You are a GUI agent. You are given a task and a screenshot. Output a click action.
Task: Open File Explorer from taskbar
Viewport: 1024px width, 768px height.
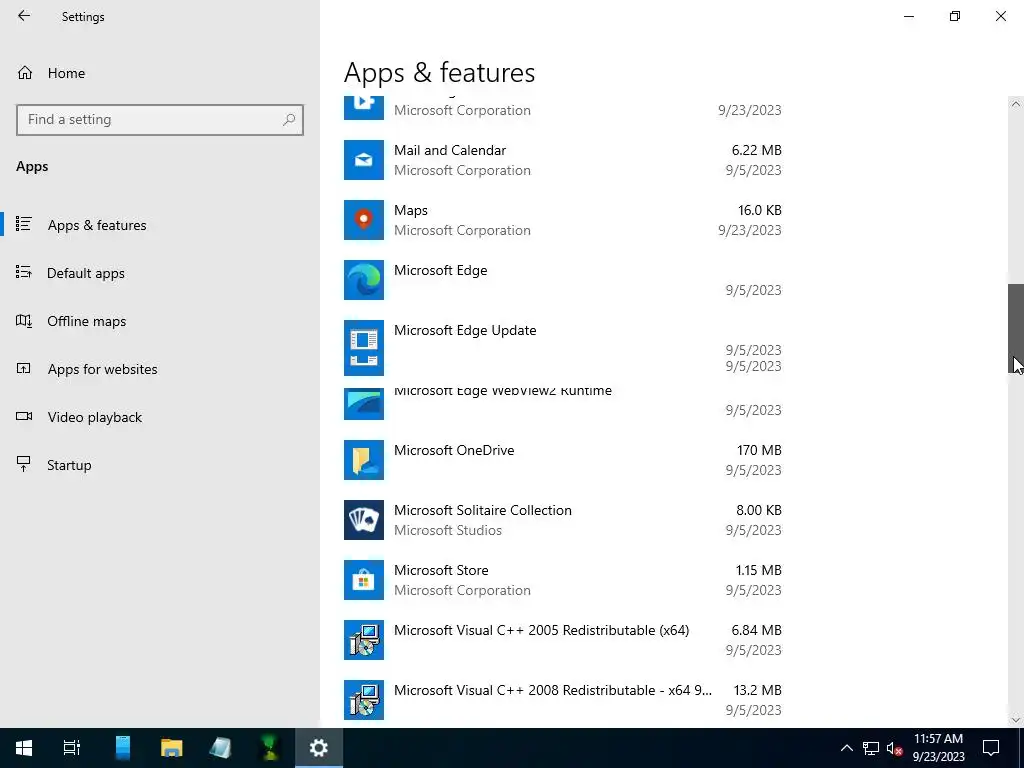click(x=172, y=748)
